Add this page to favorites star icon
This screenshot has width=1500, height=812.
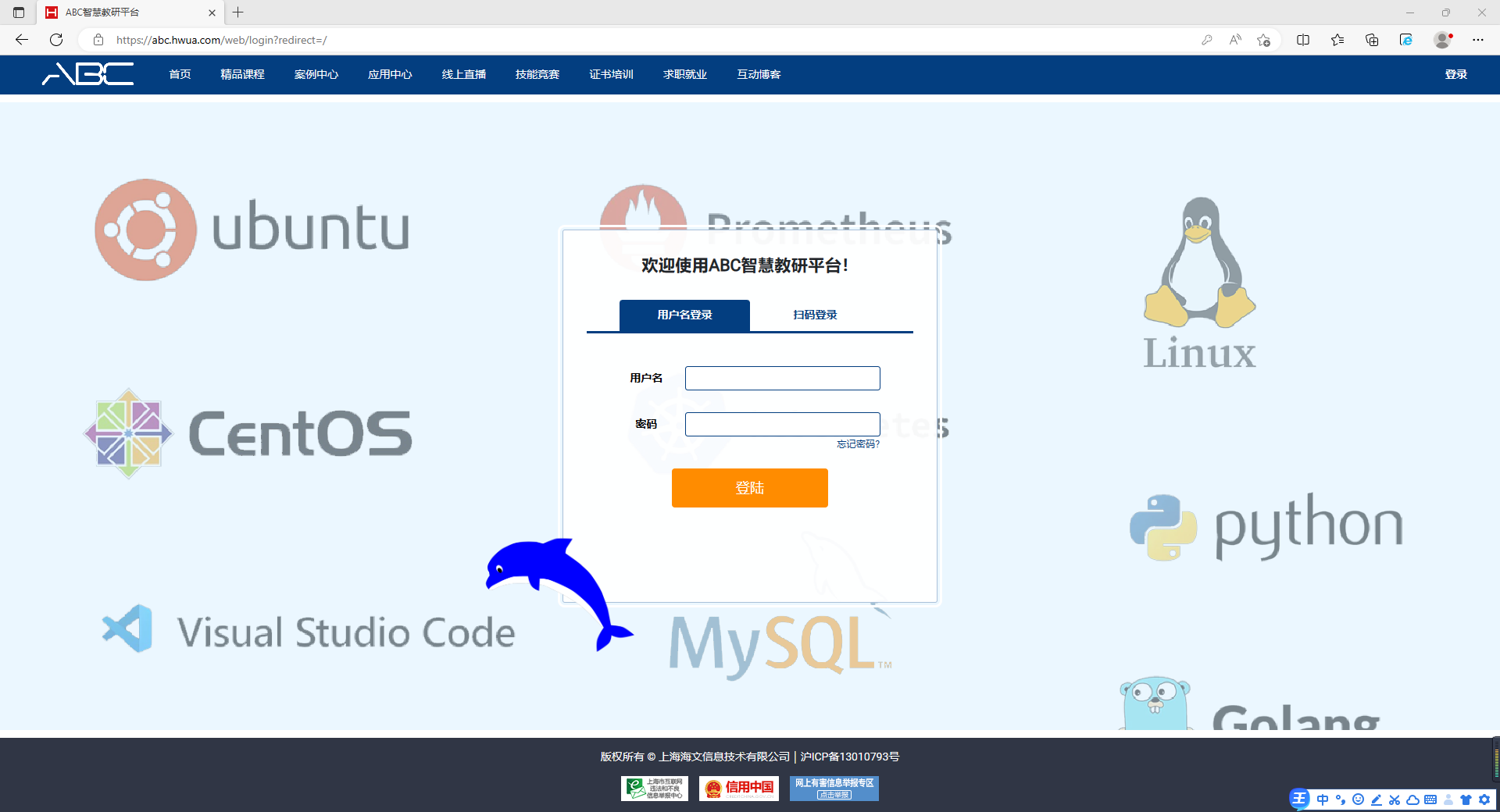click(x=1263, y=40)
